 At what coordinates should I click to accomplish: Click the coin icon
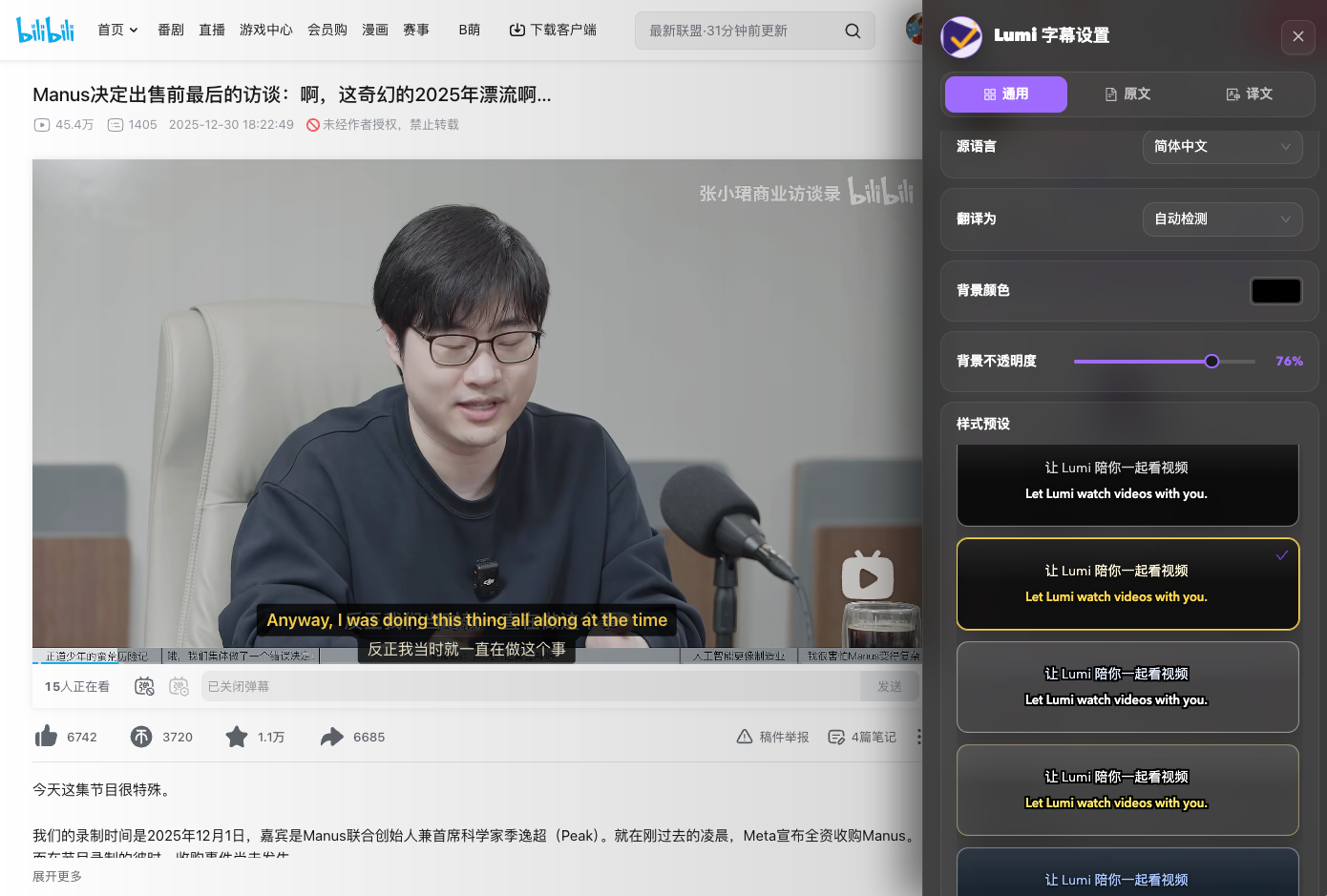pos(141,737)
